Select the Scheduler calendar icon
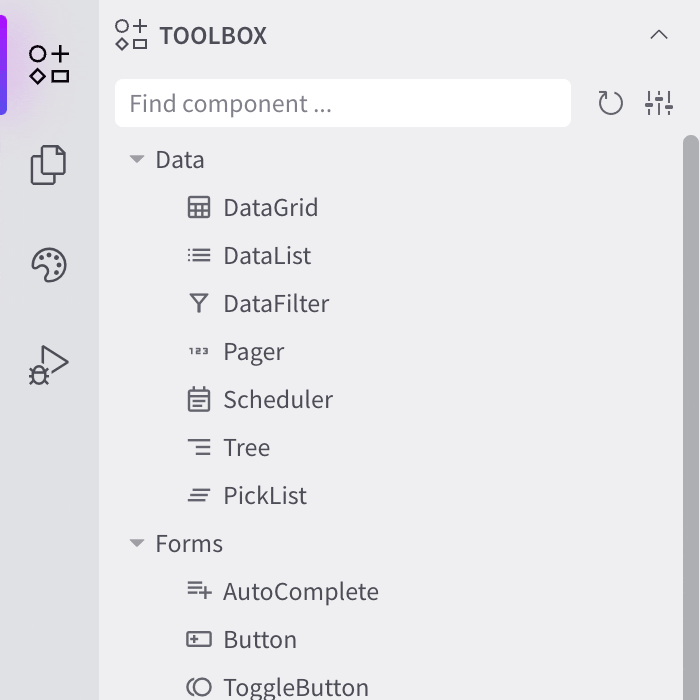 (x=199, y=399)
